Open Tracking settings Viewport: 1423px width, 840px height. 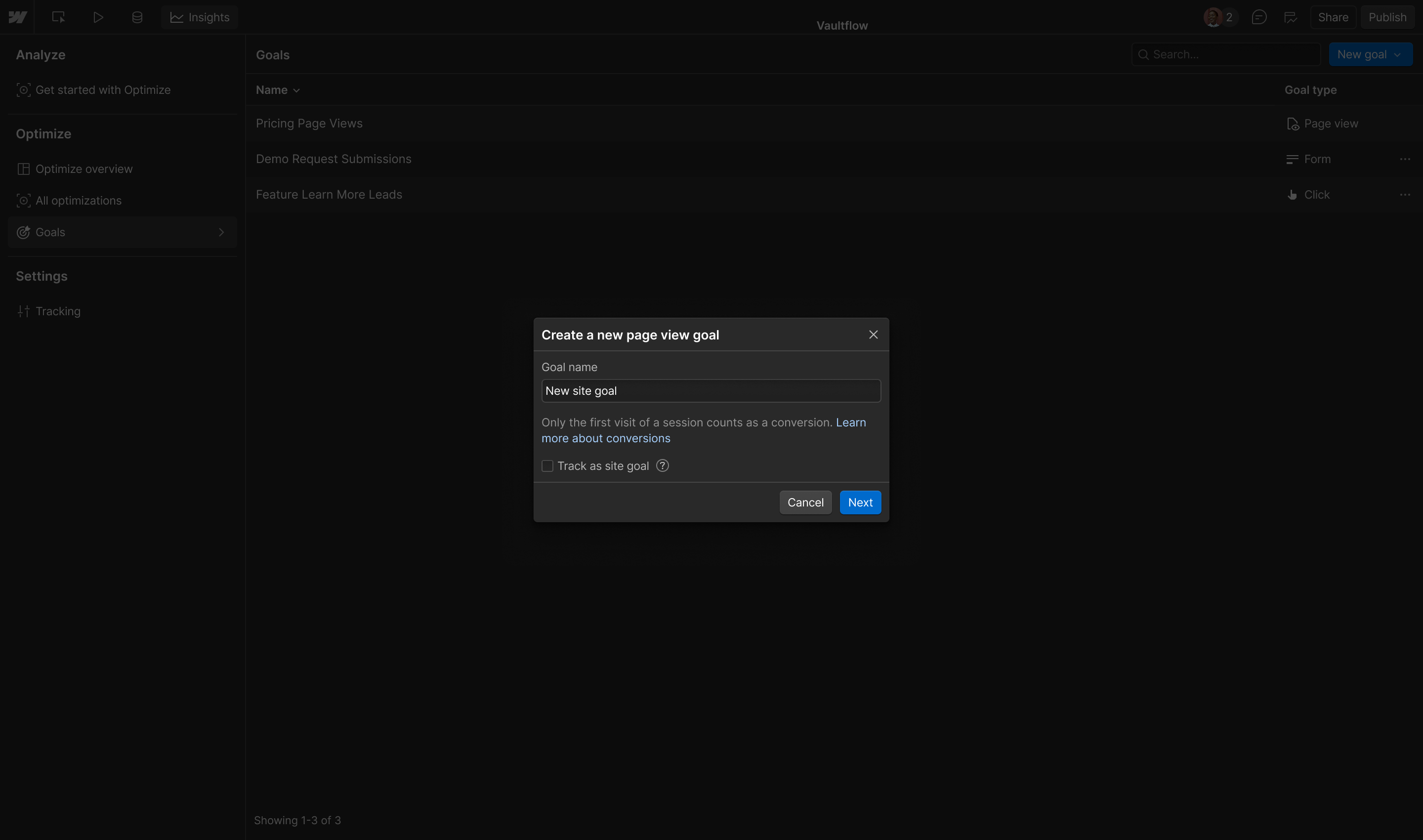click(122, 311)
